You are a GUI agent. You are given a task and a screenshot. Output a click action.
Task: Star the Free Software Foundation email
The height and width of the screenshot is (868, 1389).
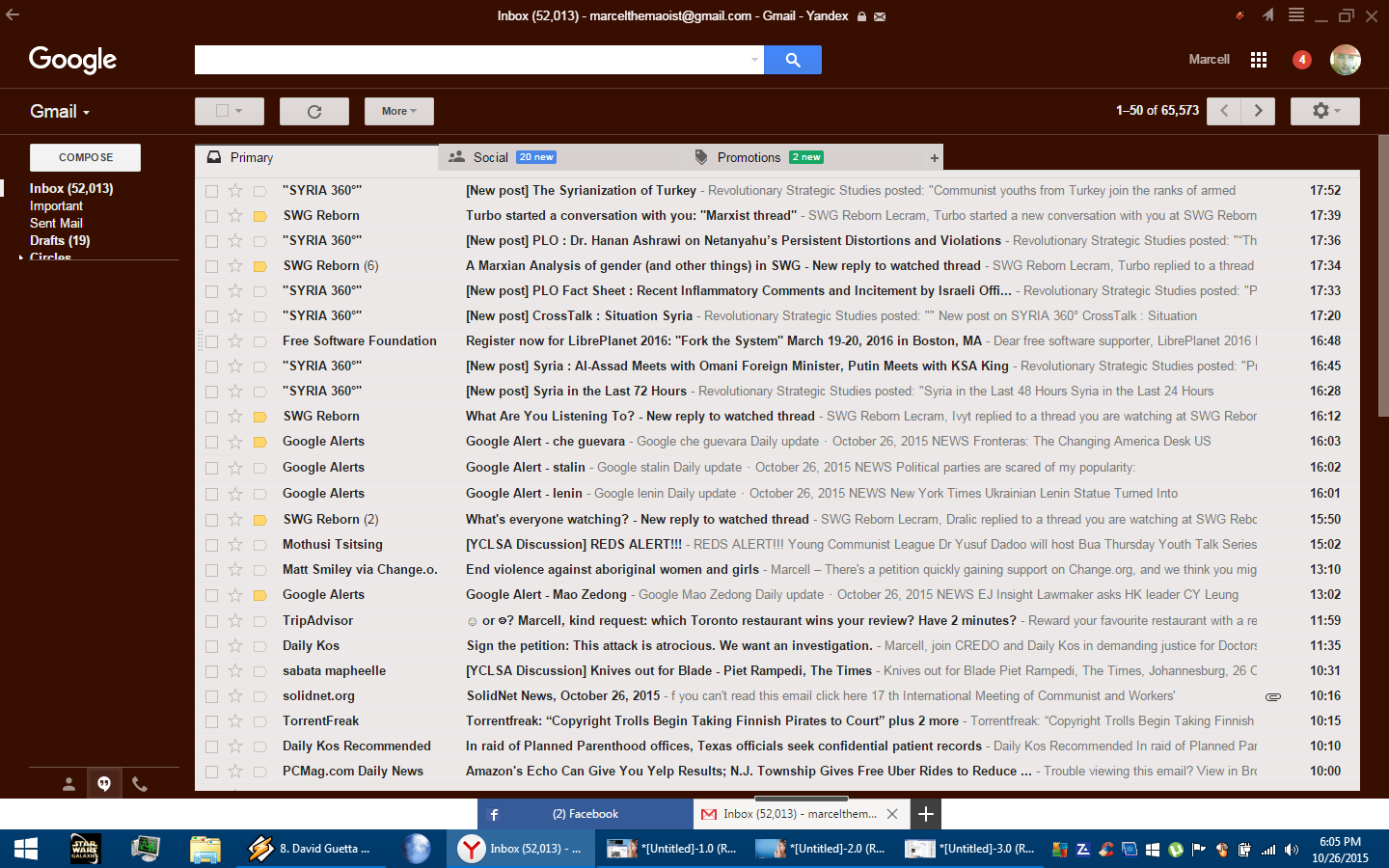[235, 341]
